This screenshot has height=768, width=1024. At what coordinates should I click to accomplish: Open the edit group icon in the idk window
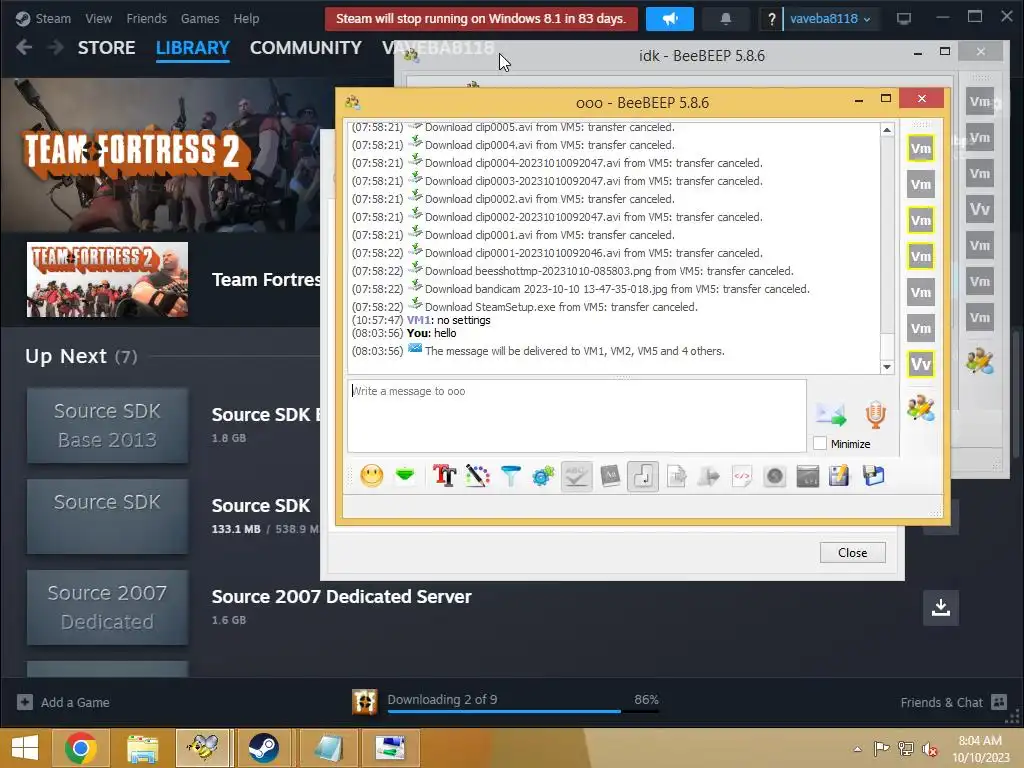click(x=980, y=361)
